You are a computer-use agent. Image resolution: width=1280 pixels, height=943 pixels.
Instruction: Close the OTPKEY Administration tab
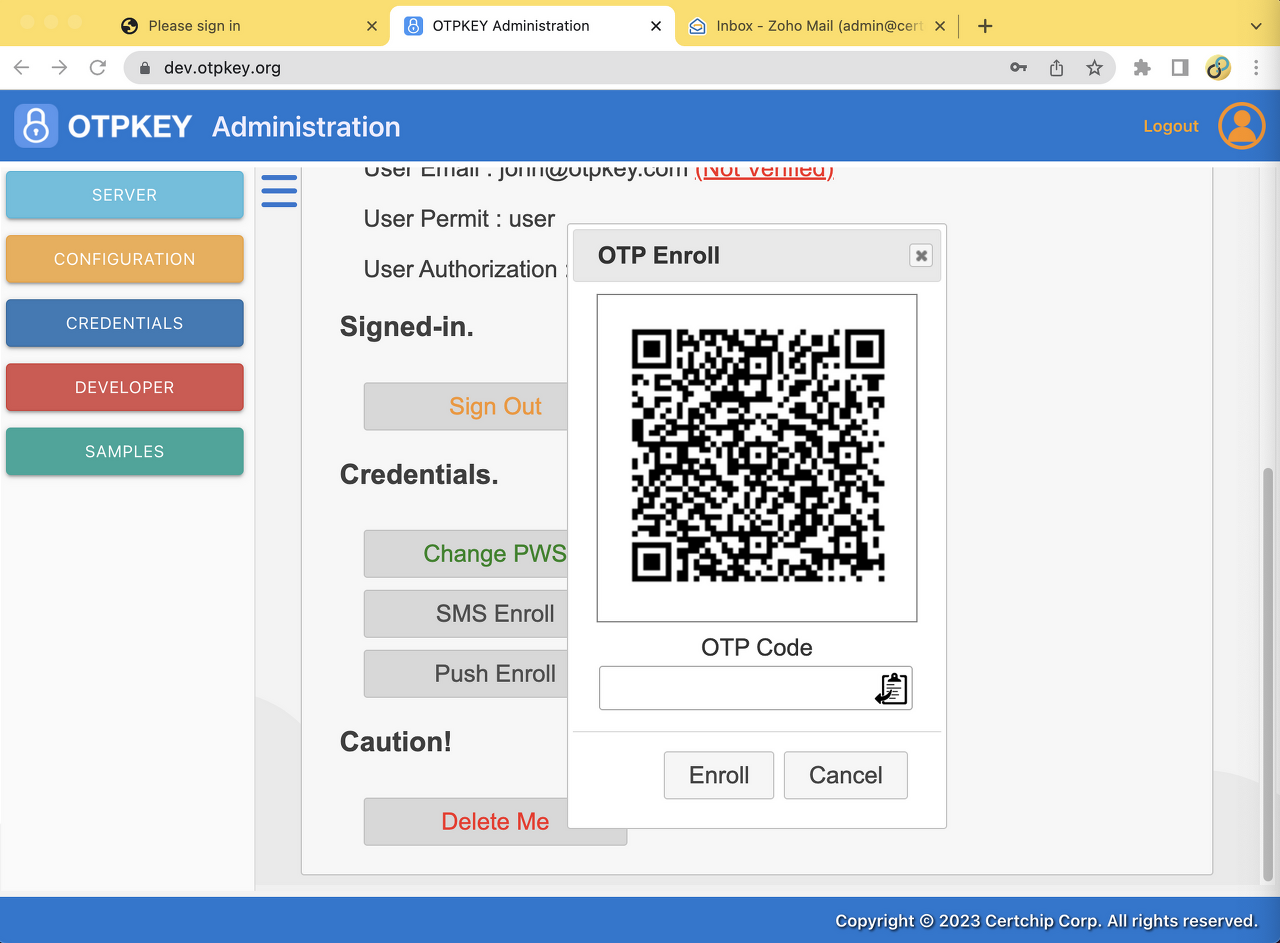tap(656, 26)
